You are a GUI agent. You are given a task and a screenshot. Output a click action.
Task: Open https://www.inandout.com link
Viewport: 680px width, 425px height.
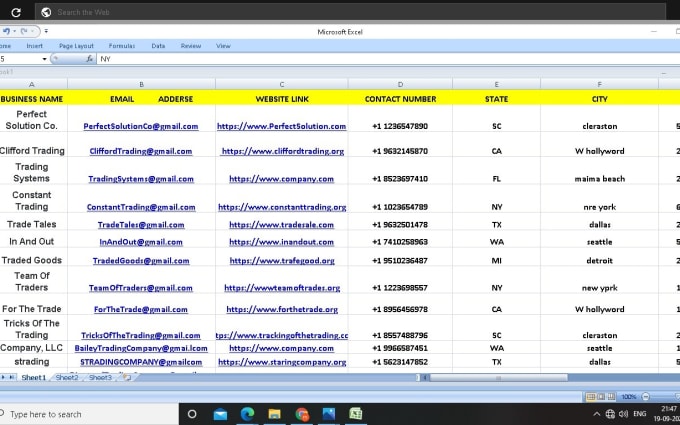(x=281, y=242)
